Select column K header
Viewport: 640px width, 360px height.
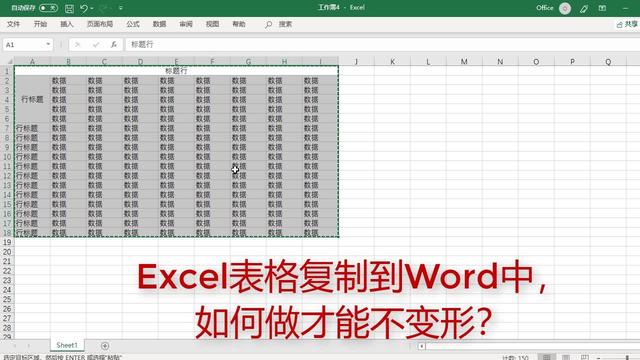click(x=392, y=62)
